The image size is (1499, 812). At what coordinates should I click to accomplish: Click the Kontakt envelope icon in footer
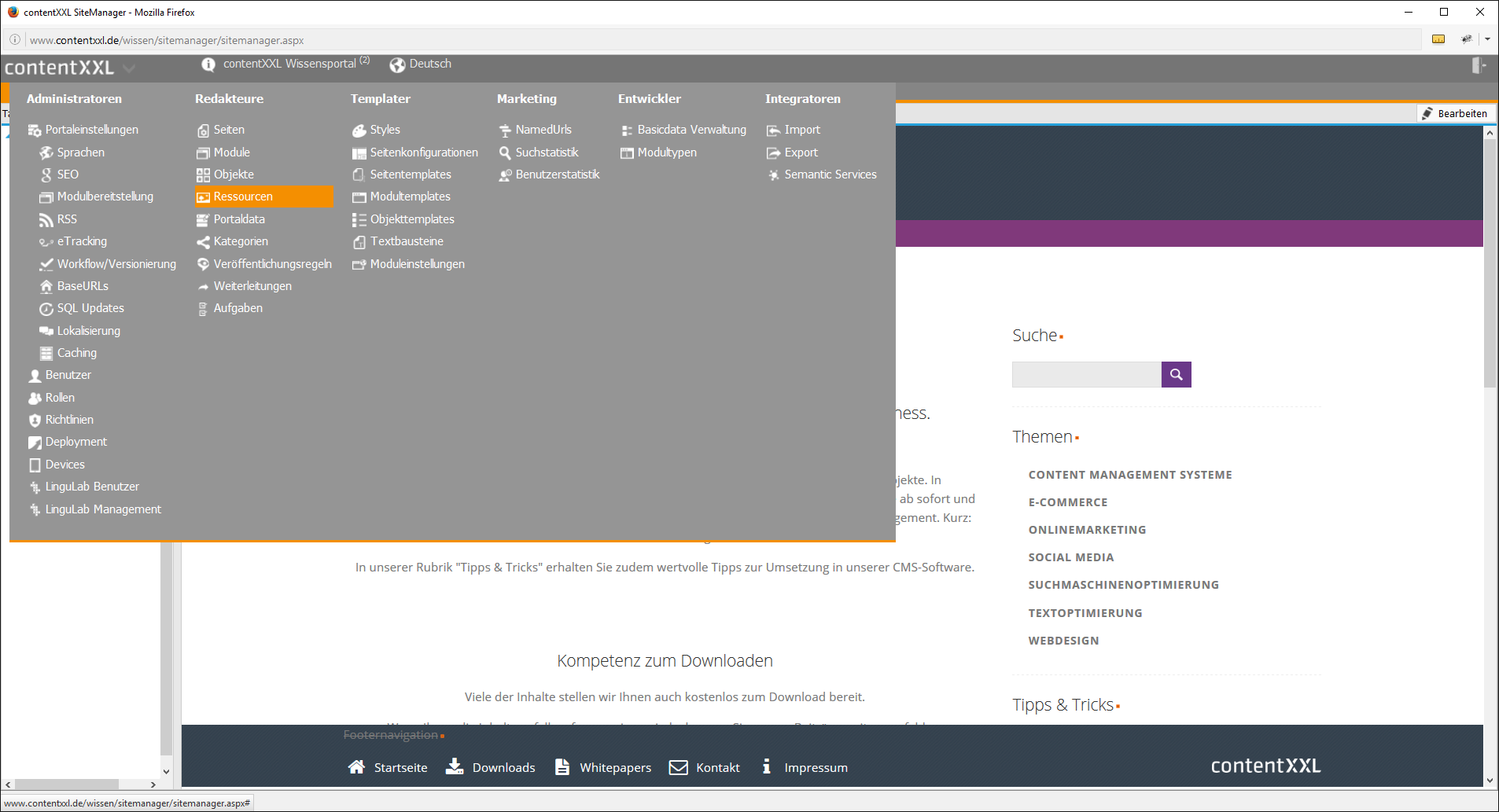678,767
